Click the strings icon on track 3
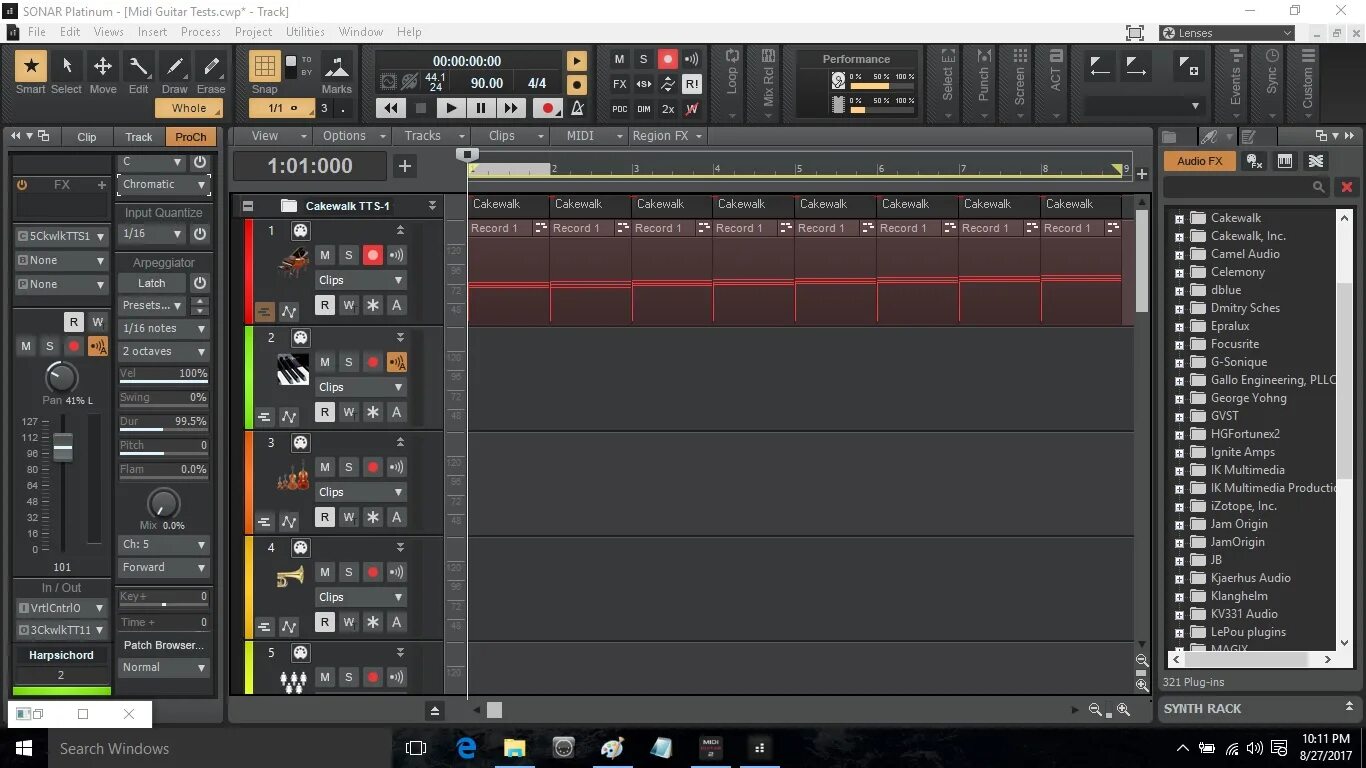The image size is (1366, 768). pyautogui.click(x=293, y=476)
